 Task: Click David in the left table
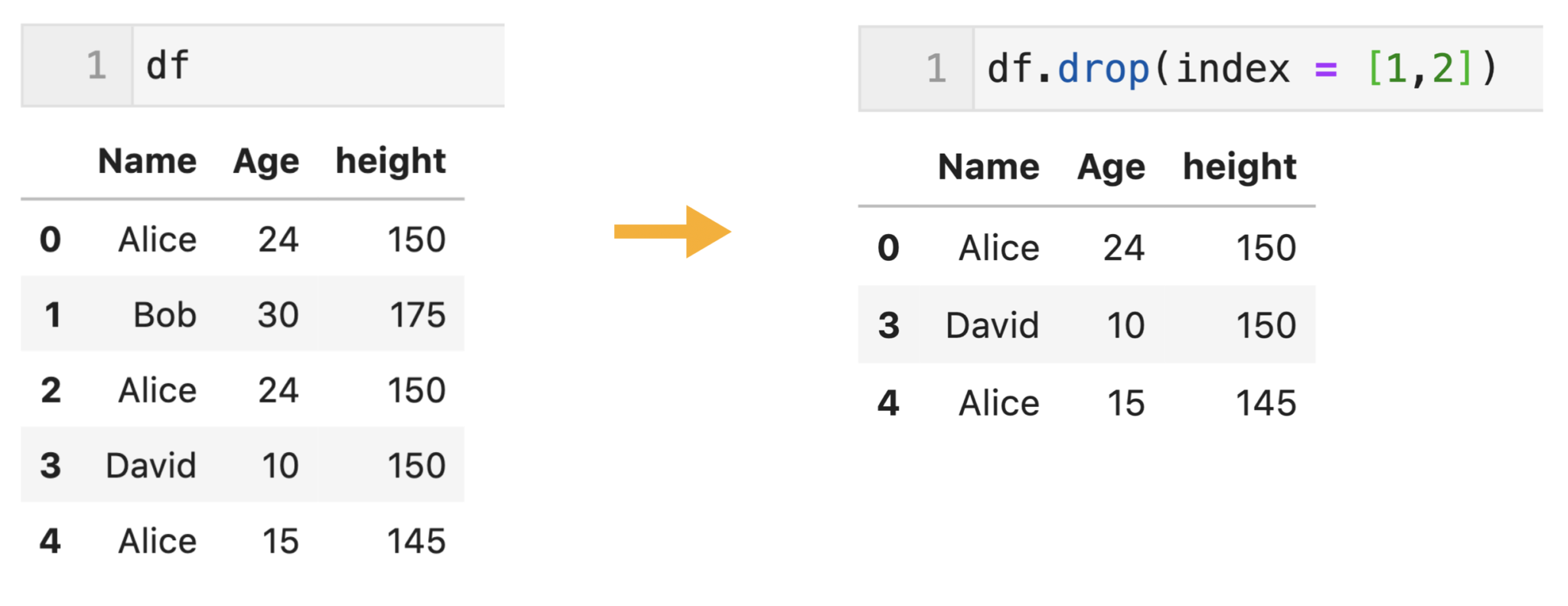click(x=151, y=465)
